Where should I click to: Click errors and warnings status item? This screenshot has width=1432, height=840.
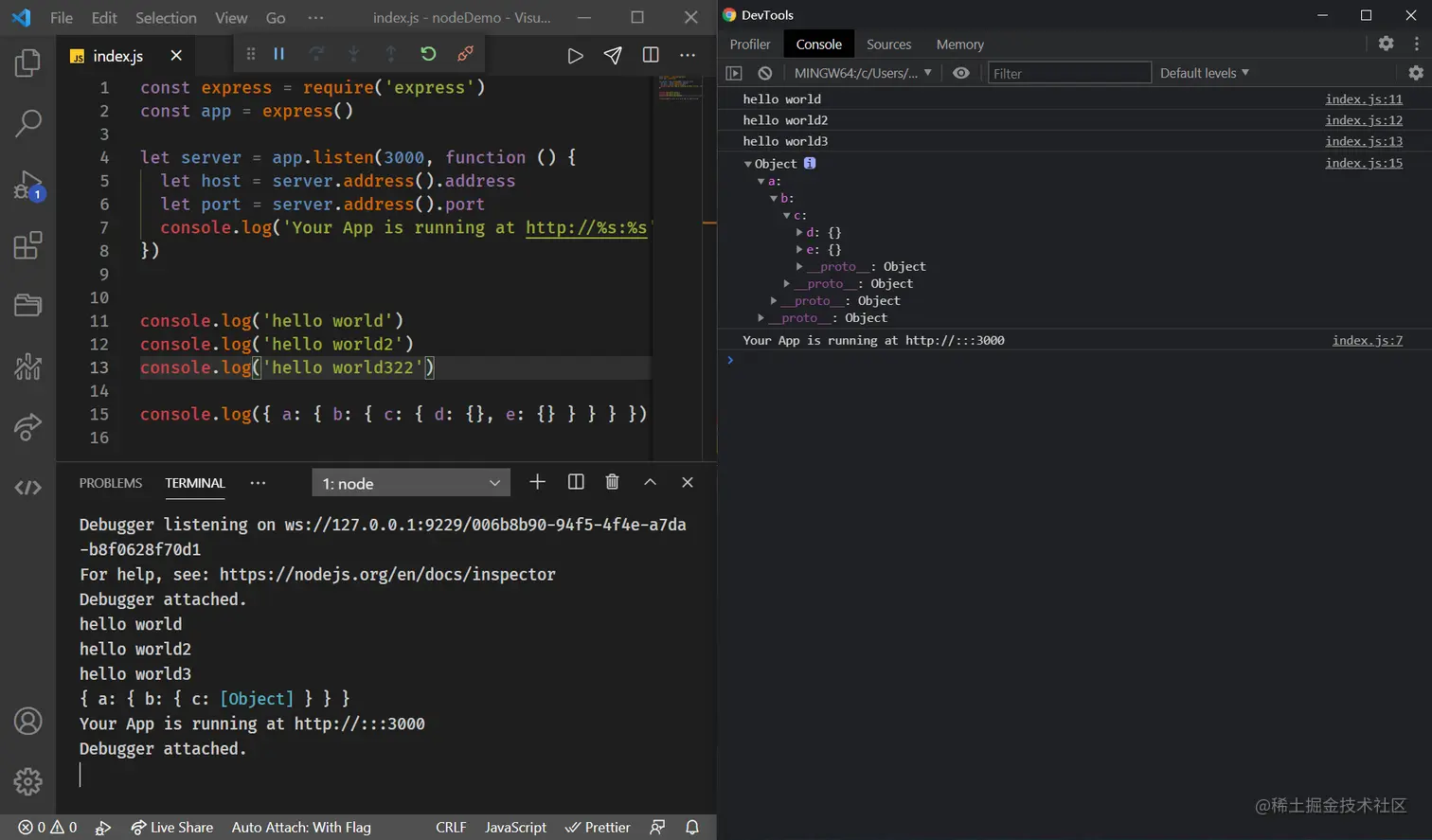pos(47,828)
